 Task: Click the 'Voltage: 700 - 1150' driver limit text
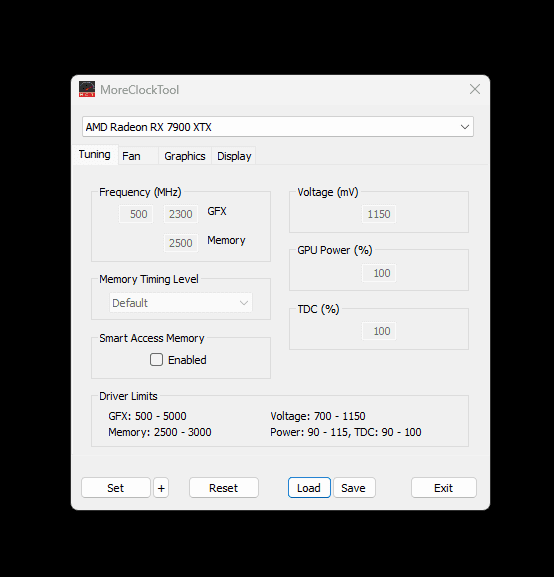(x=318, y=416)
